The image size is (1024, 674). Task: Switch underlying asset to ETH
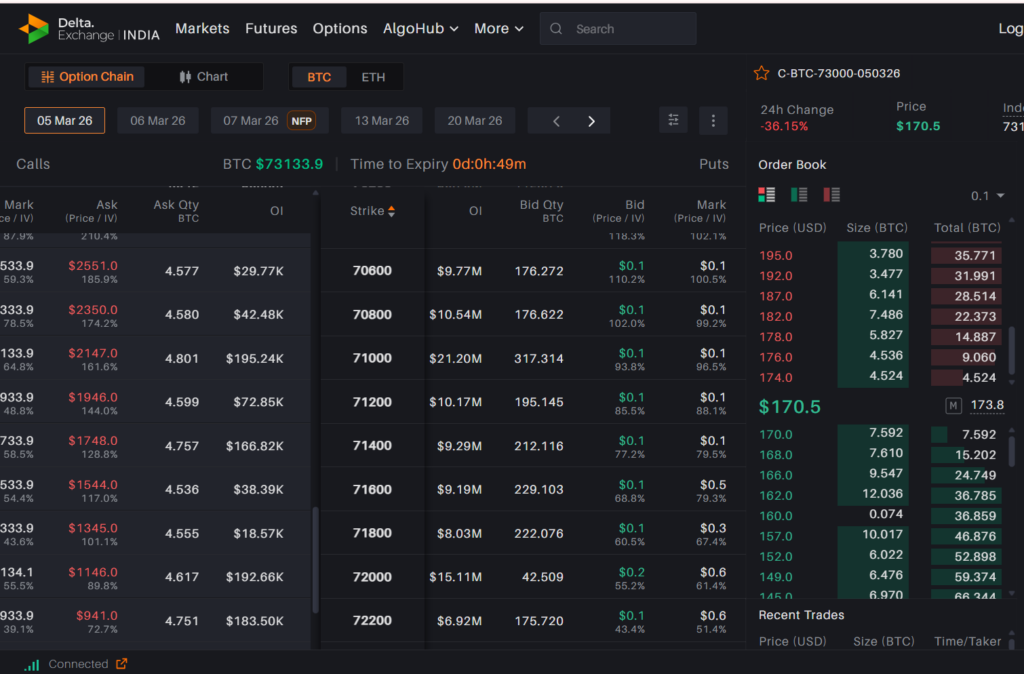pos(373,77)
